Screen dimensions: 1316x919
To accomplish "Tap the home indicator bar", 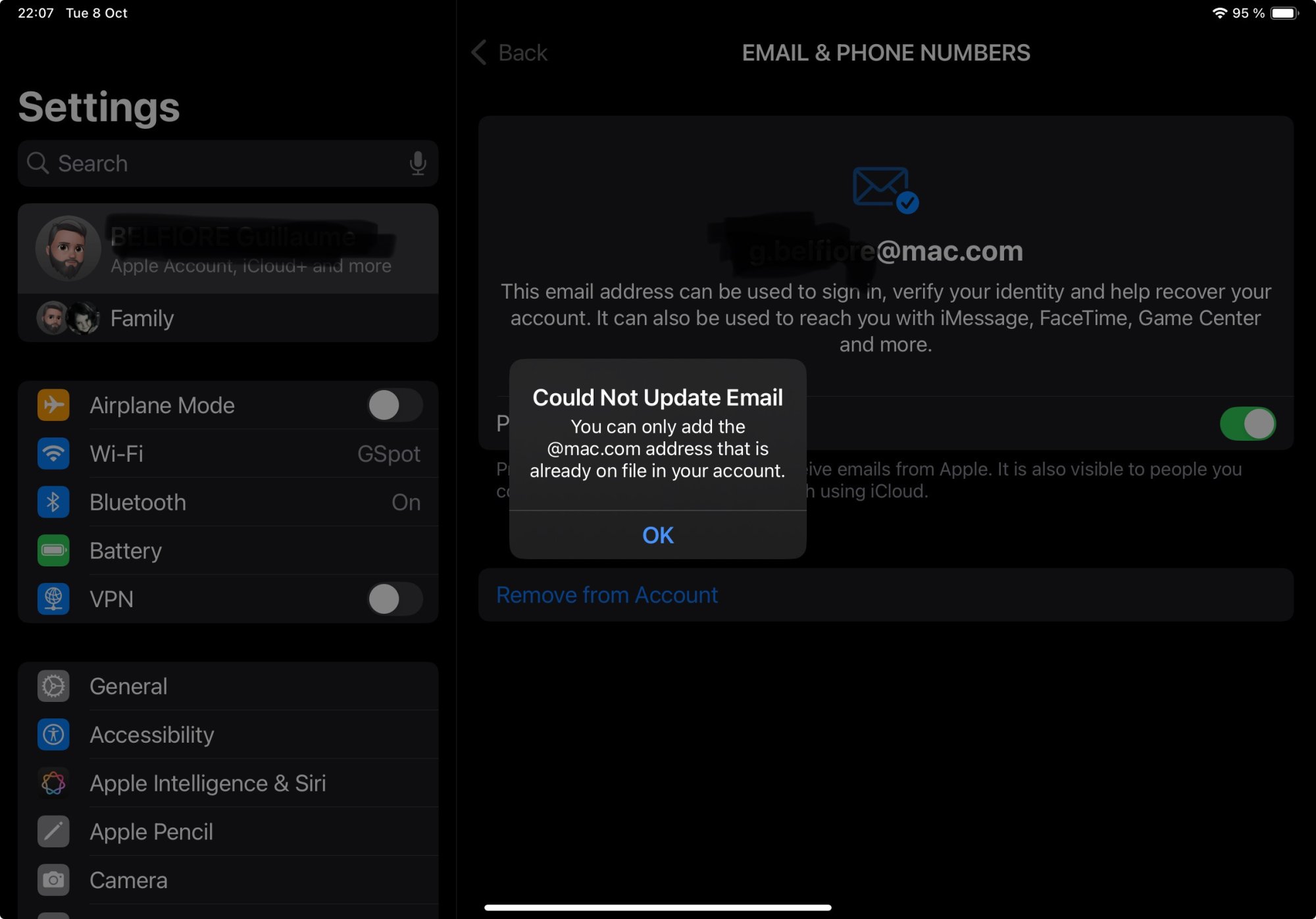I will point(658,908).
